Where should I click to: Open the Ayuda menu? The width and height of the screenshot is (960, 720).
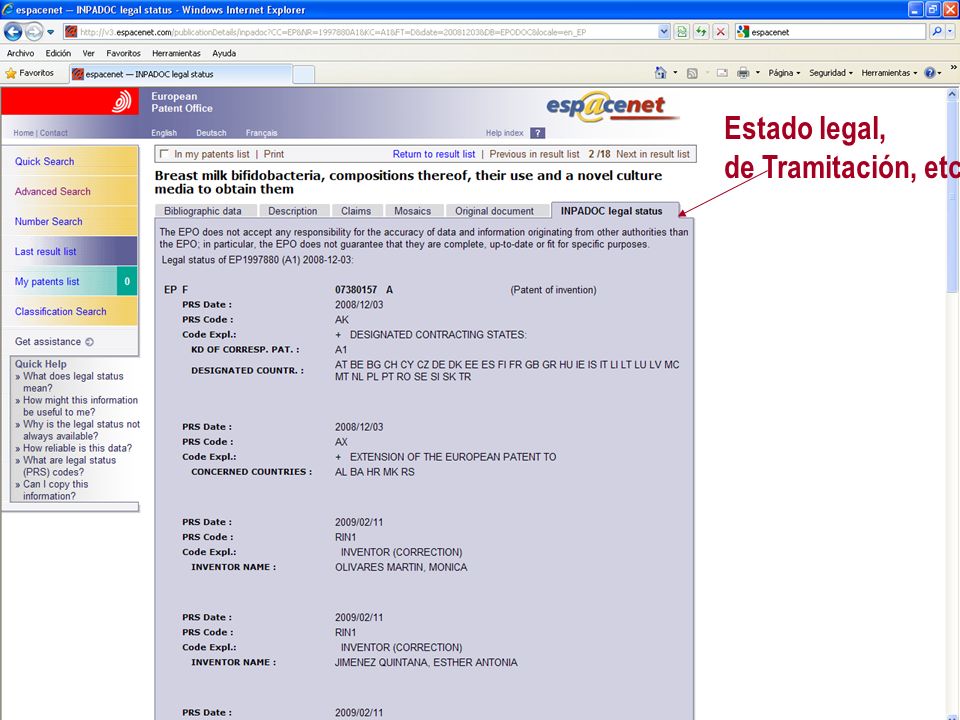pyautogui.click(x=224, y=53)
